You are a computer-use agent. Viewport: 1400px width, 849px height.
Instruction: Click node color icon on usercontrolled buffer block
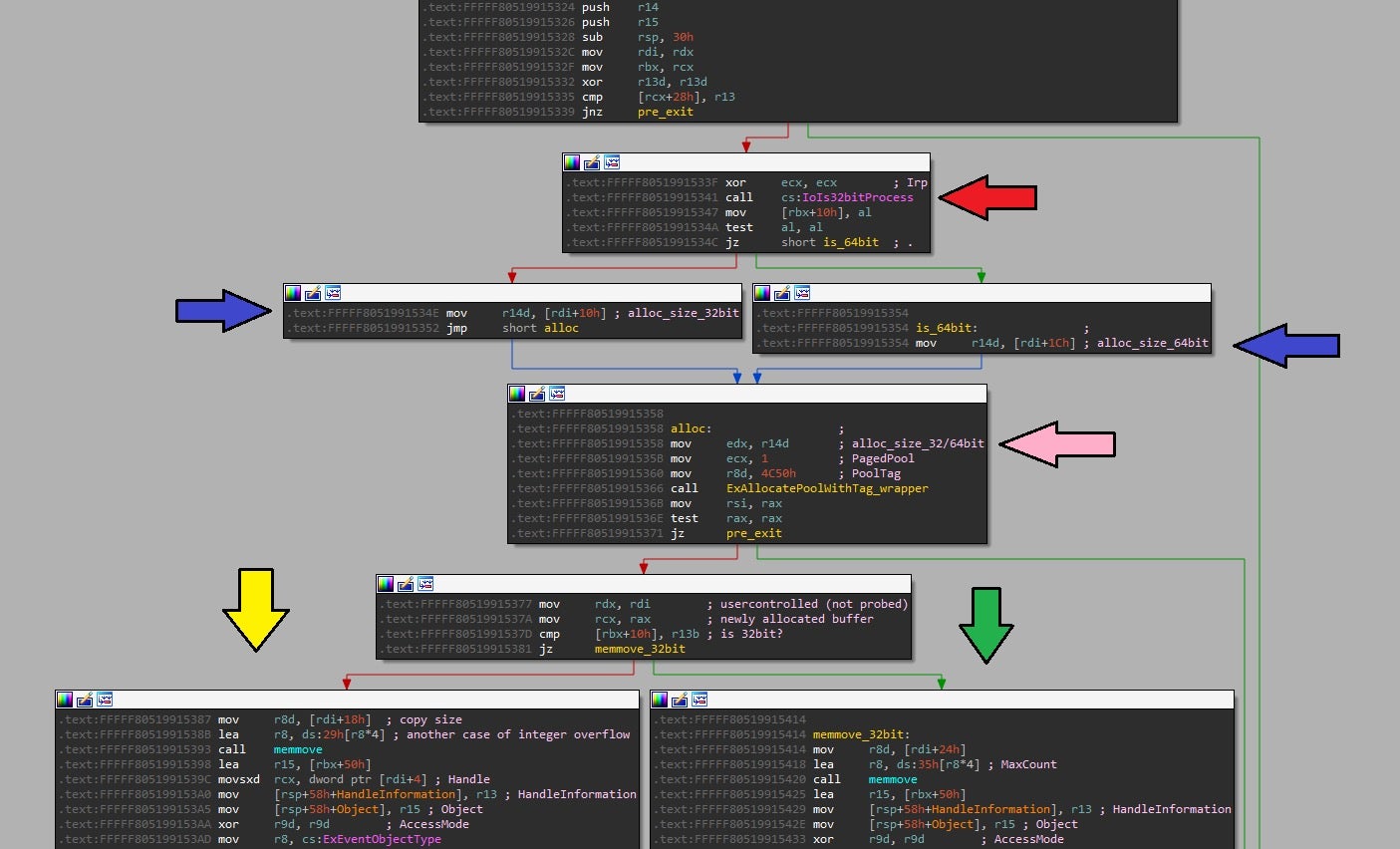[x=386, y=584]
